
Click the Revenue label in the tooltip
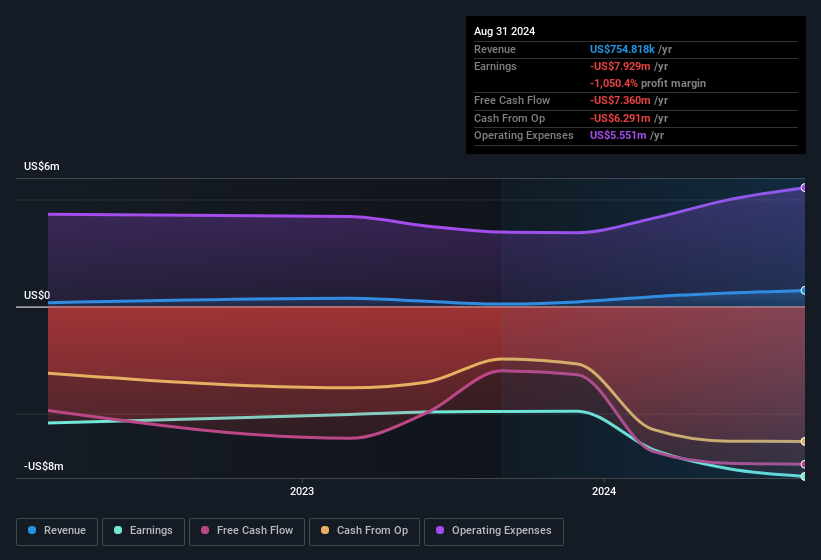495,49
